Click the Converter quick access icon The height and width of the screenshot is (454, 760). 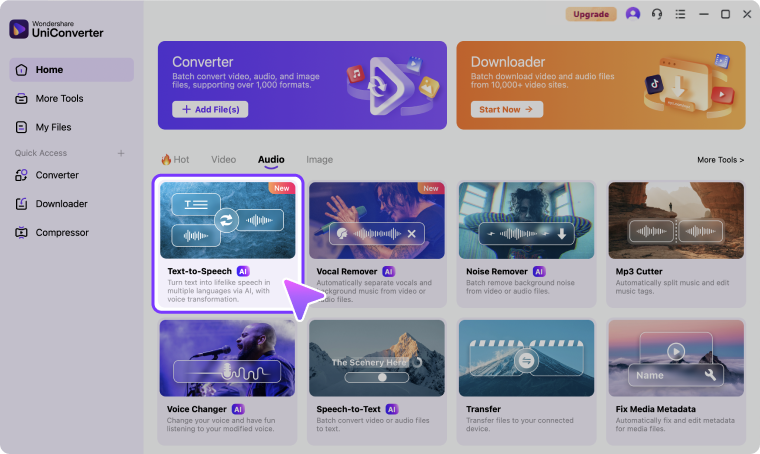21,175
